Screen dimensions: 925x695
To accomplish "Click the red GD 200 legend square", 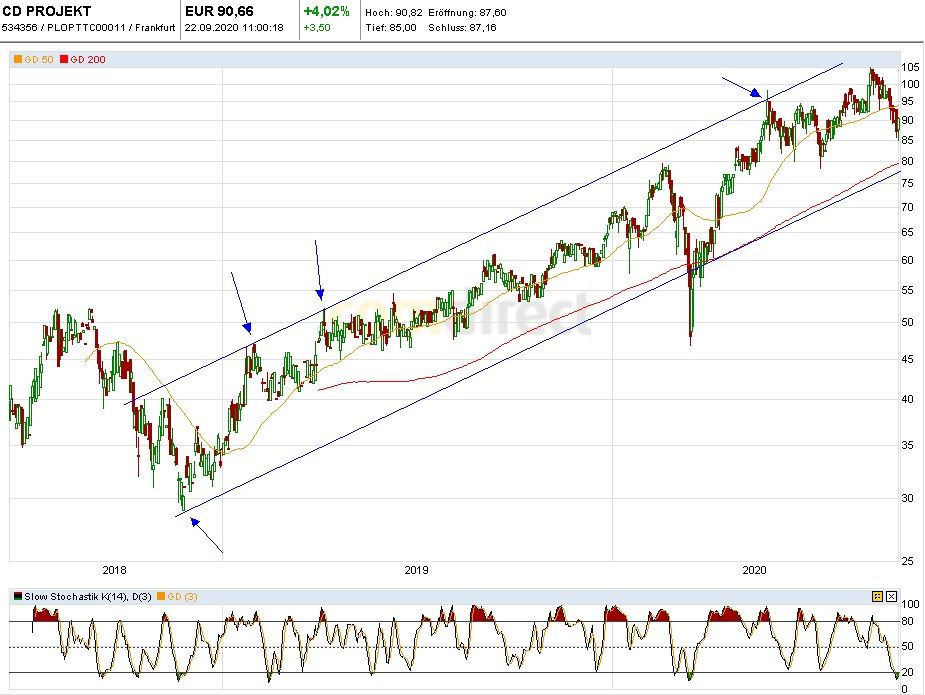I will point(63,60).
